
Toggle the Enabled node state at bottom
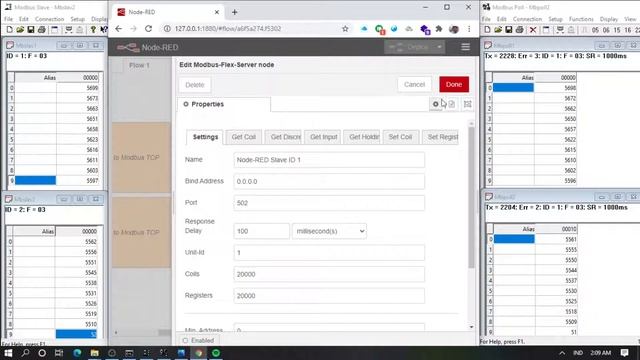[199, 340]
